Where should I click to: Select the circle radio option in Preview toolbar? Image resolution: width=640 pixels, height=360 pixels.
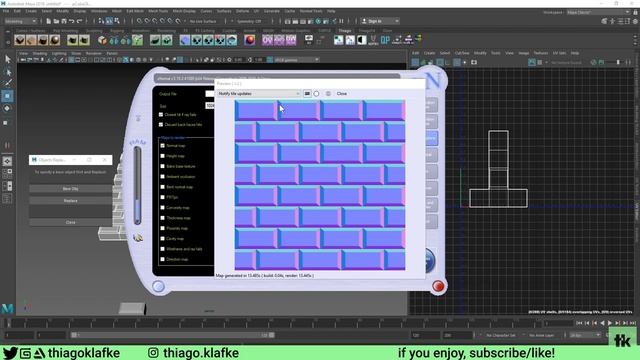point(316,93)
